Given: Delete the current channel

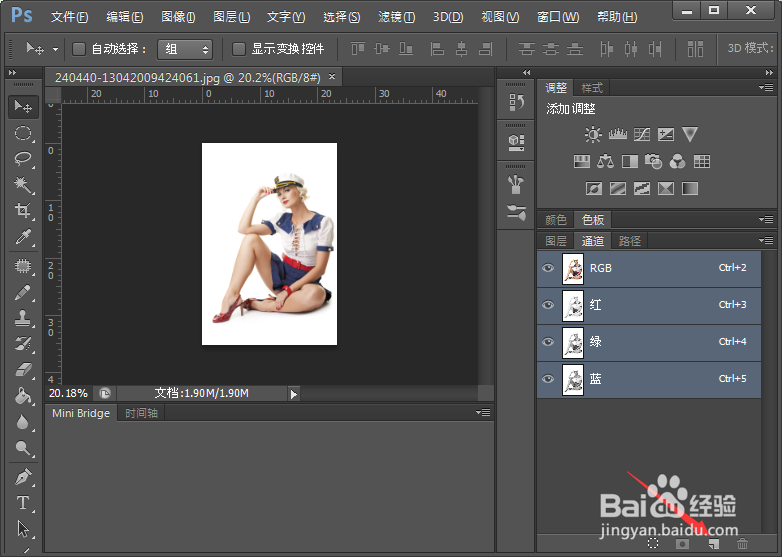Looking at the screenshot, I should [743, 544].
